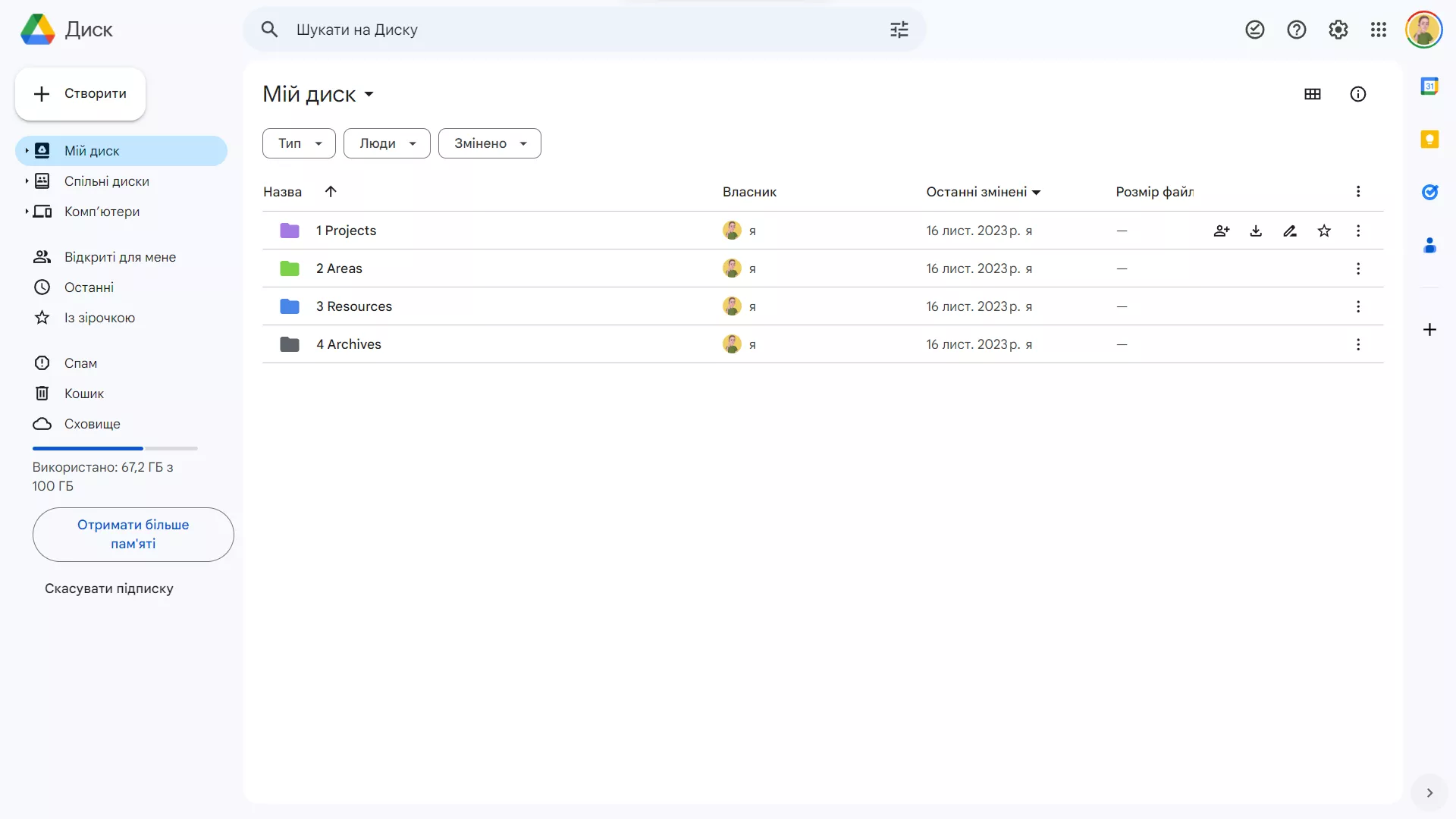Open Google Keep side panel
1456x819 pixels.
(1429, 140)
